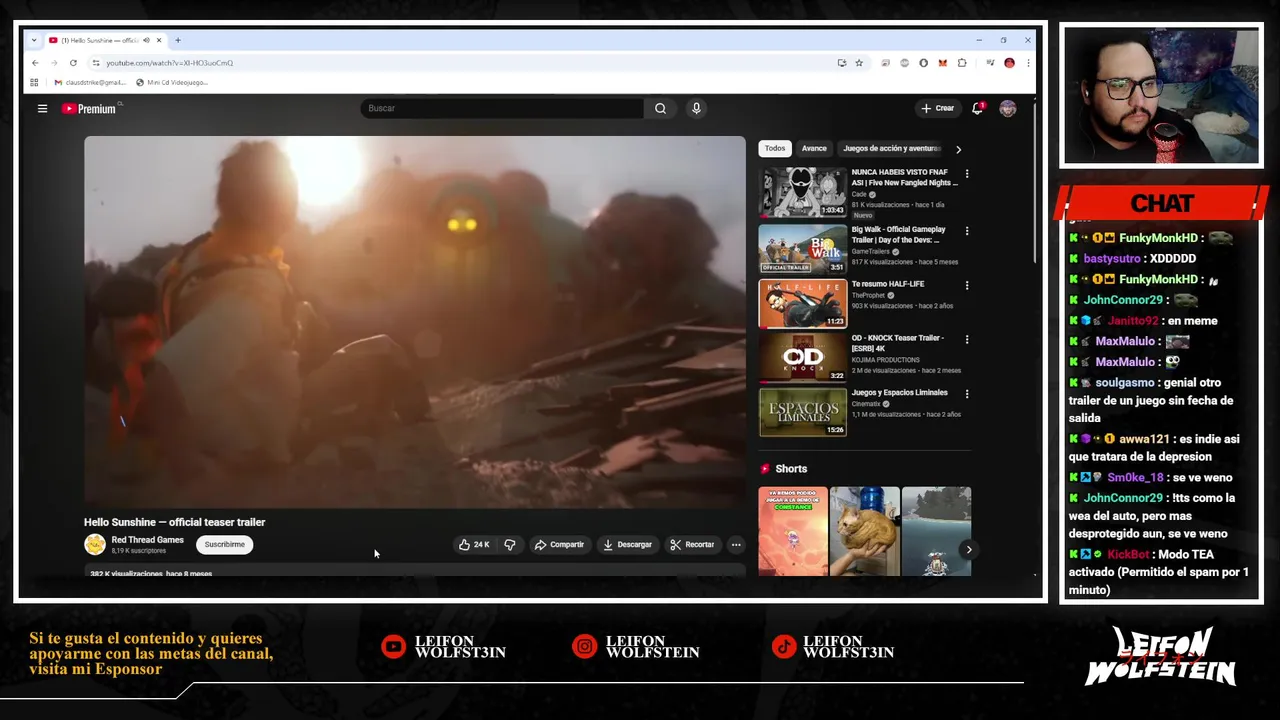Open YouTube notifications bell
The image size is (1280, 720).
click(978, 108)
